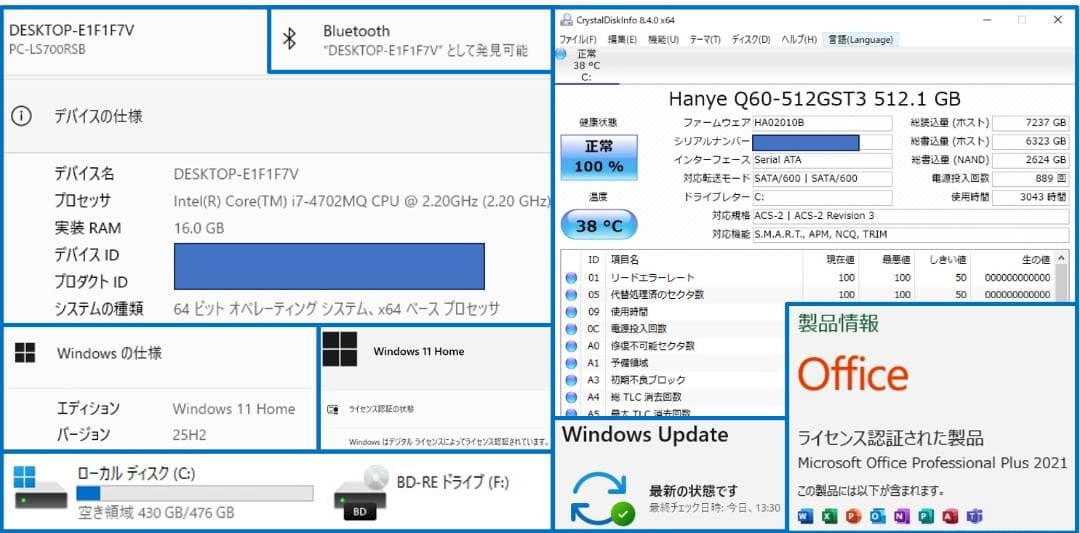Click the Excel icon in Office product info
1080x533 pixels.
[x=829, y=516]
